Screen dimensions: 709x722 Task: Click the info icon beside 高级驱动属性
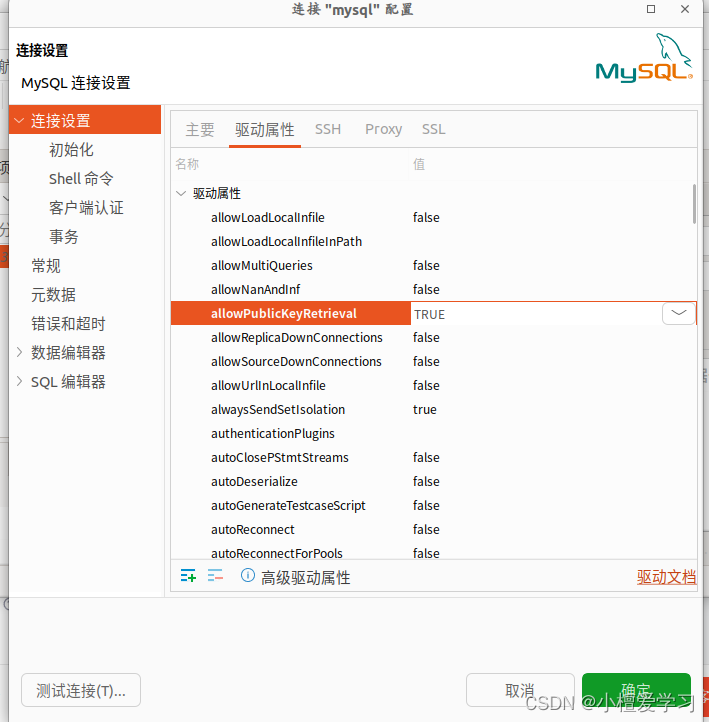248,575
